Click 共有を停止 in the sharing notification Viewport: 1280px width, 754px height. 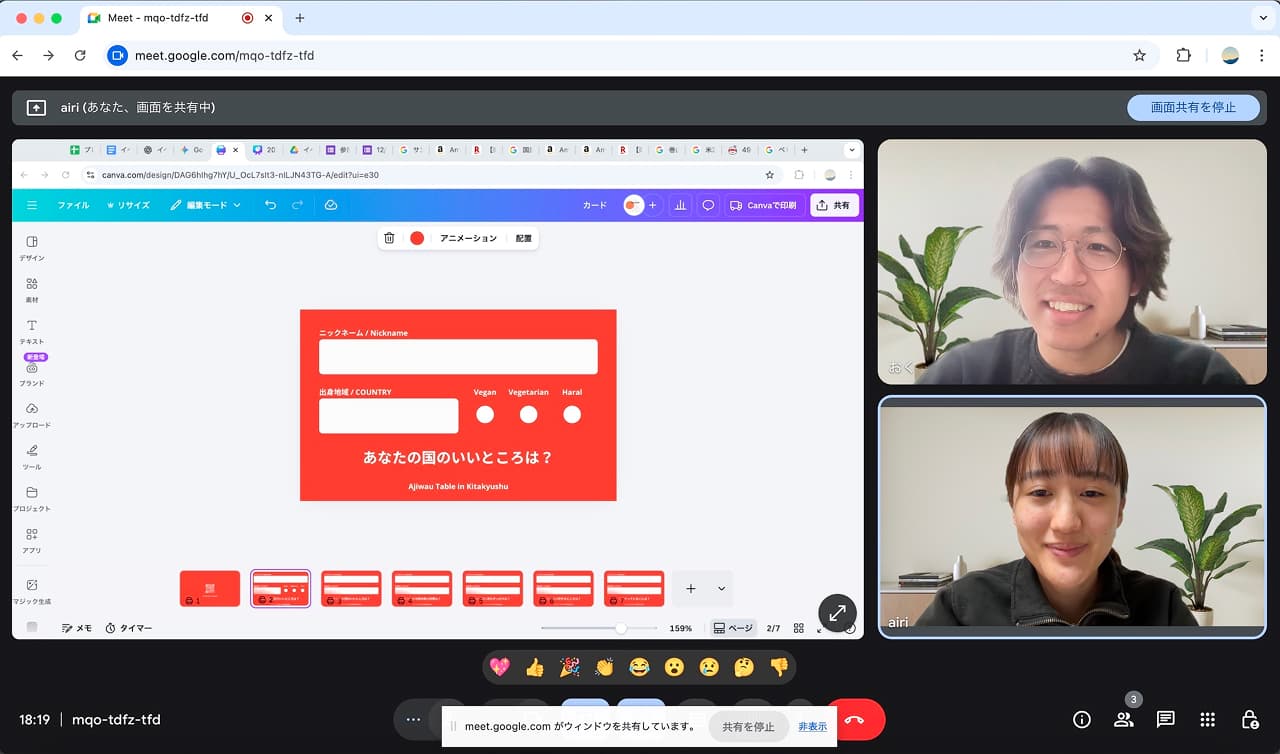click(x=748, y=727)
